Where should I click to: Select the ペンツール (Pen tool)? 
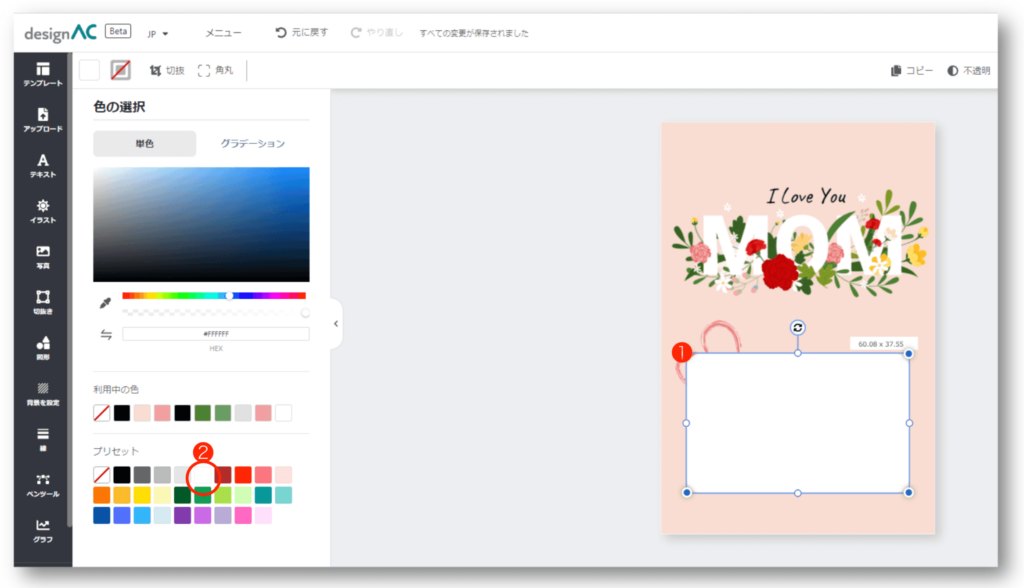(x=43, y=485)
